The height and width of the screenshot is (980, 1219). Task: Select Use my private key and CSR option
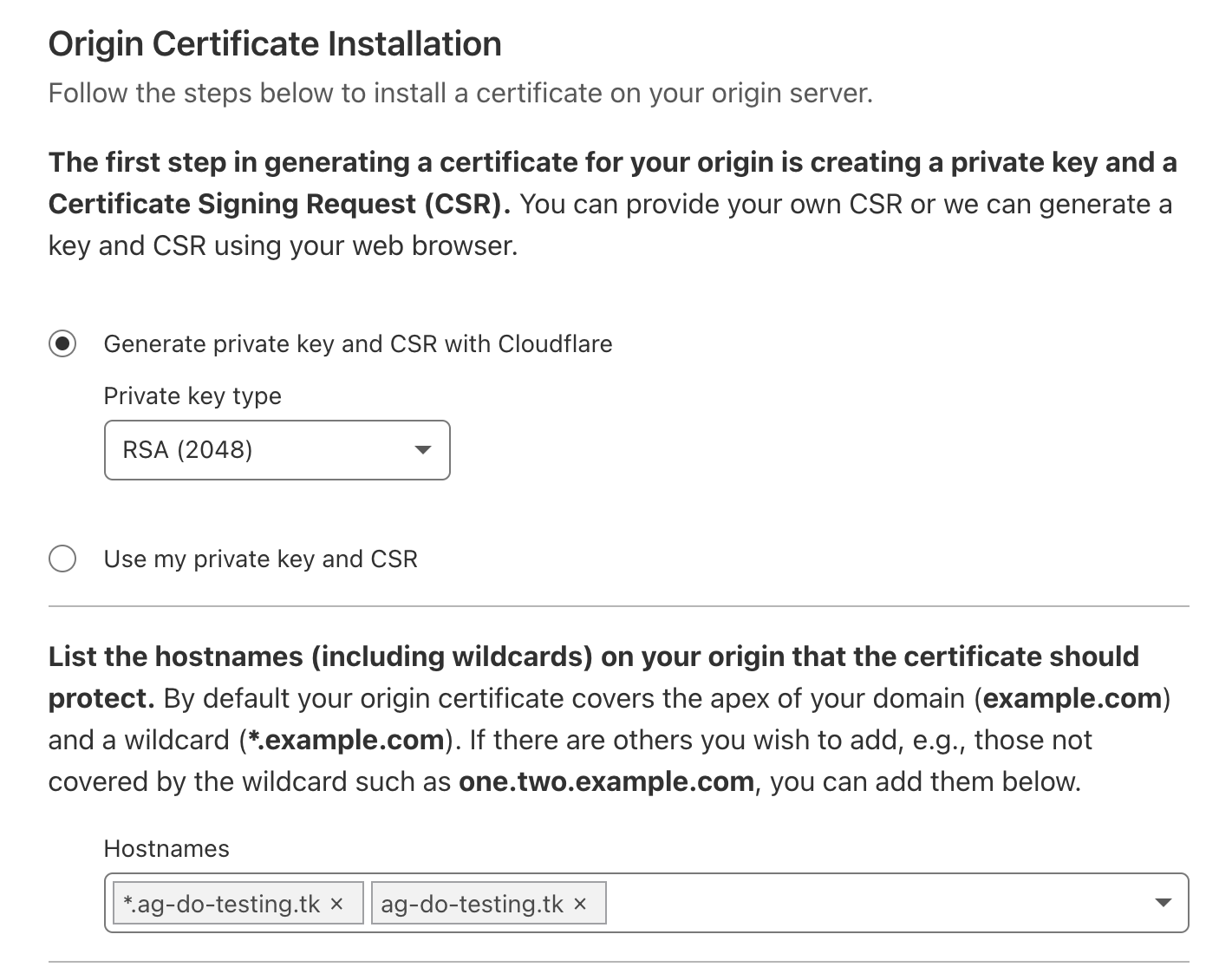tap(62, 559)
